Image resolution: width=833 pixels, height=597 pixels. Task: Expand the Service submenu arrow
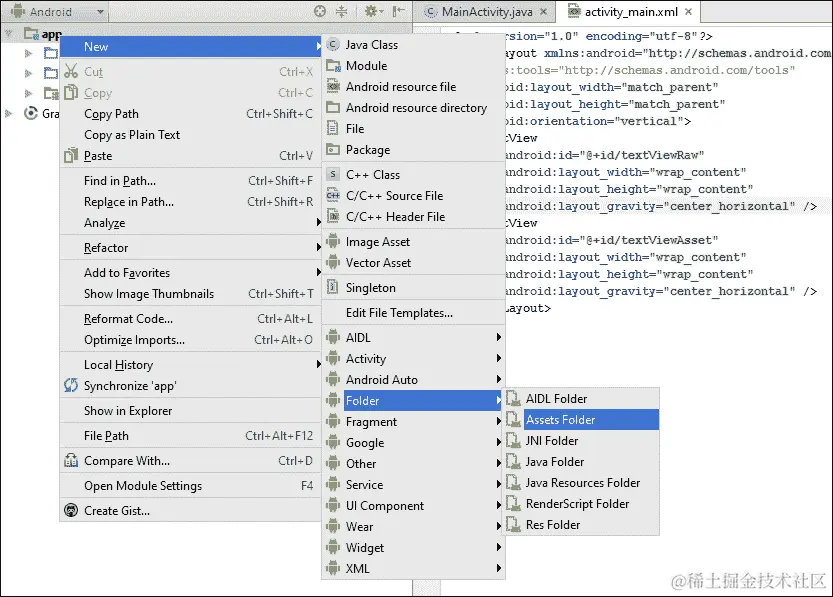tap(498, 484)
